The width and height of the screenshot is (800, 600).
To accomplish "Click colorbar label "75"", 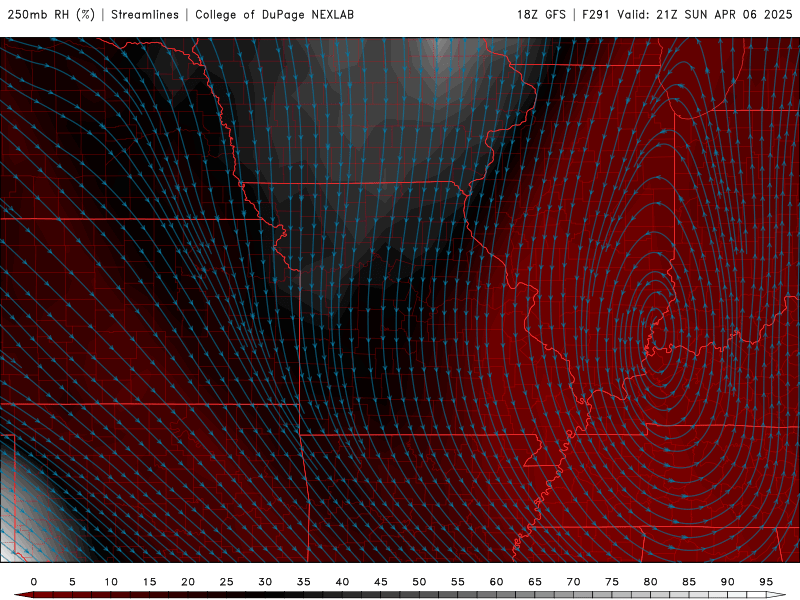I will point(612,582).
